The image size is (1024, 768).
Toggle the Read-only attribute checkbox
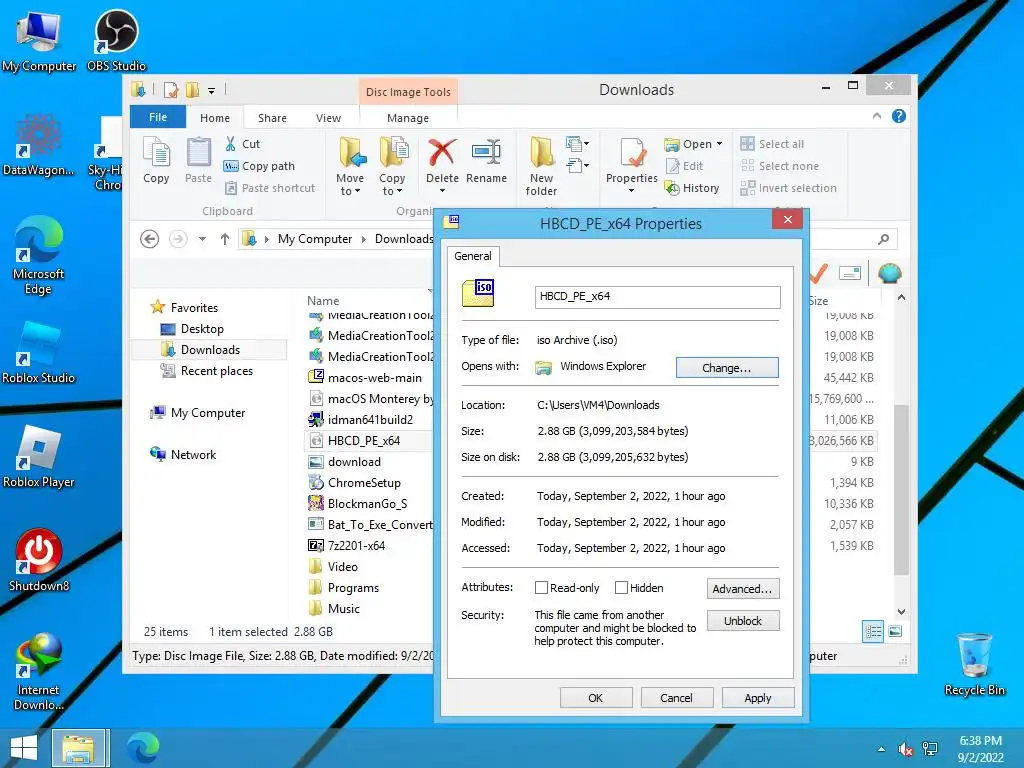click(x=541, y=588)
